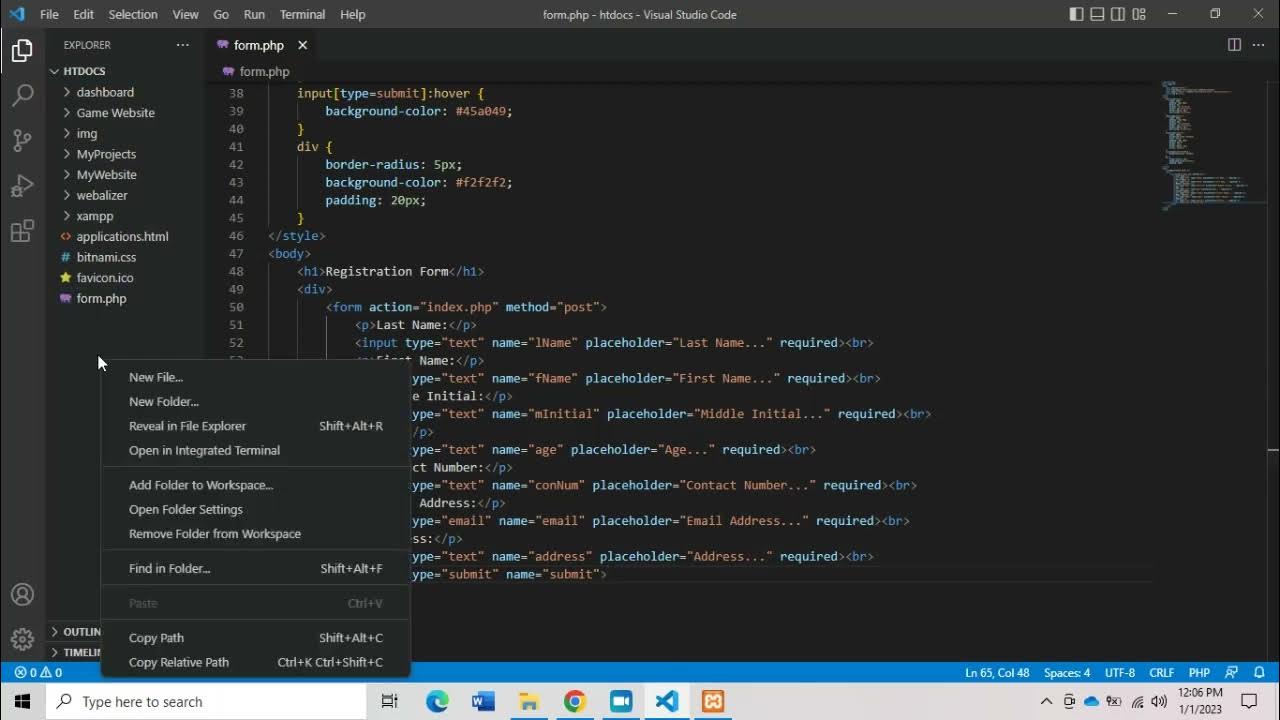Open the Extensions view icon
1280x720 pixels.
point(22,232)
